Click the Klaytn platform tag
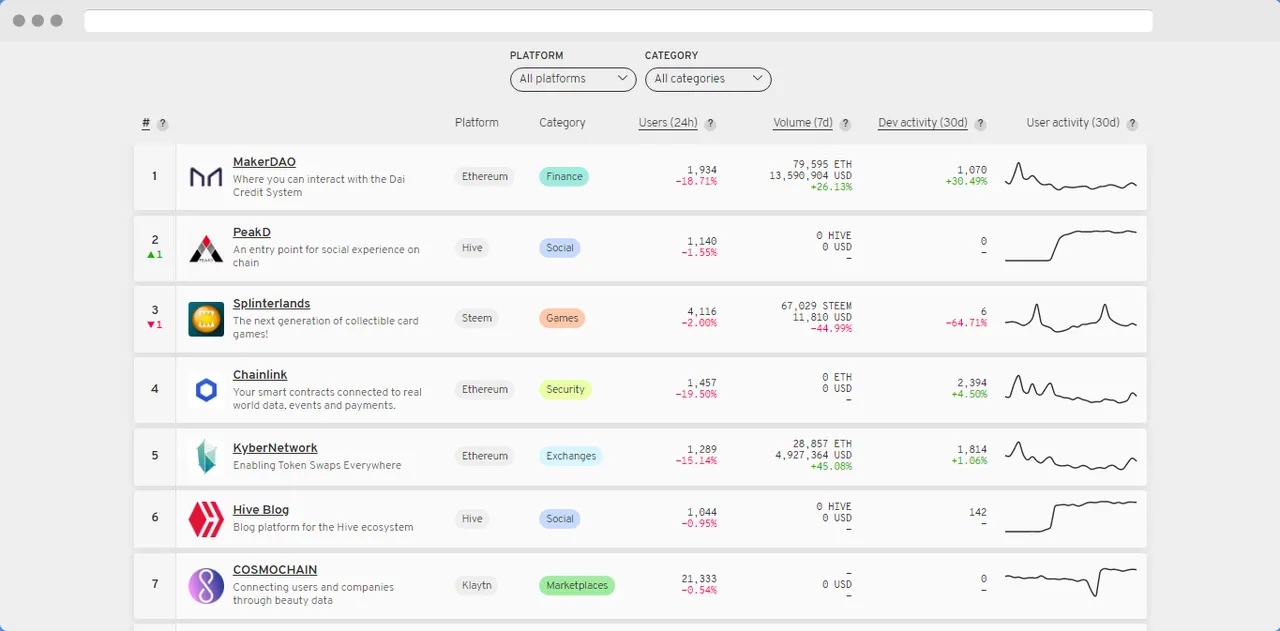The width and height of the screenshot is (1280, 631). 477,585
